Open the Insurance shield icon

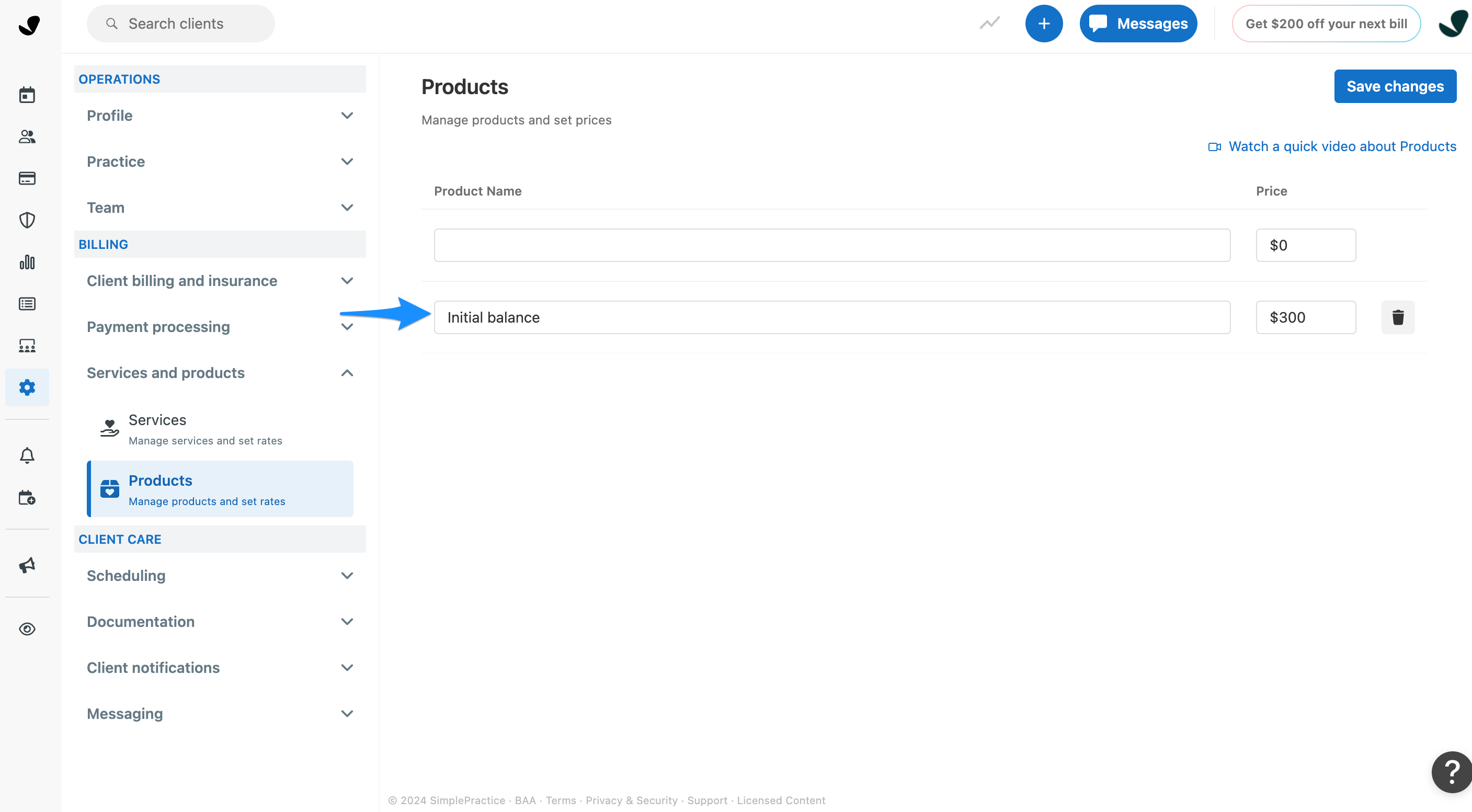(27, 220)
